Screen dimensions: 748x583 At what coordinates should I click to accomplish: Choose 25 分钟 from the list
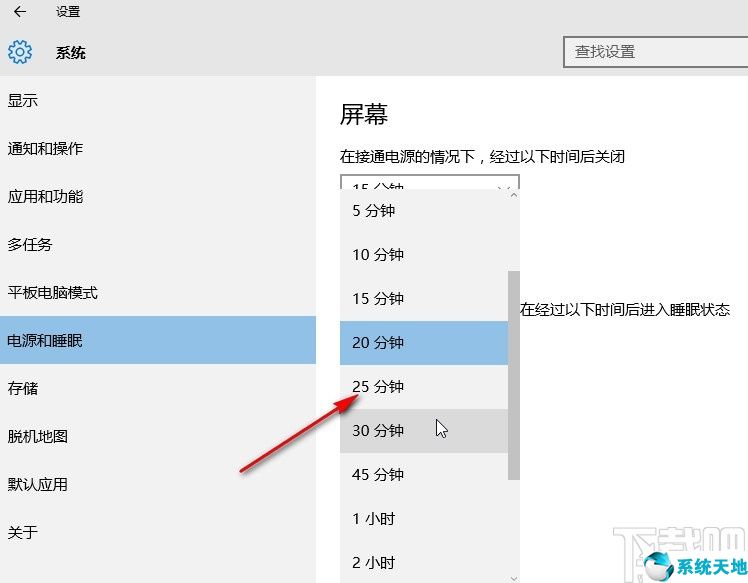click(424, 386)
